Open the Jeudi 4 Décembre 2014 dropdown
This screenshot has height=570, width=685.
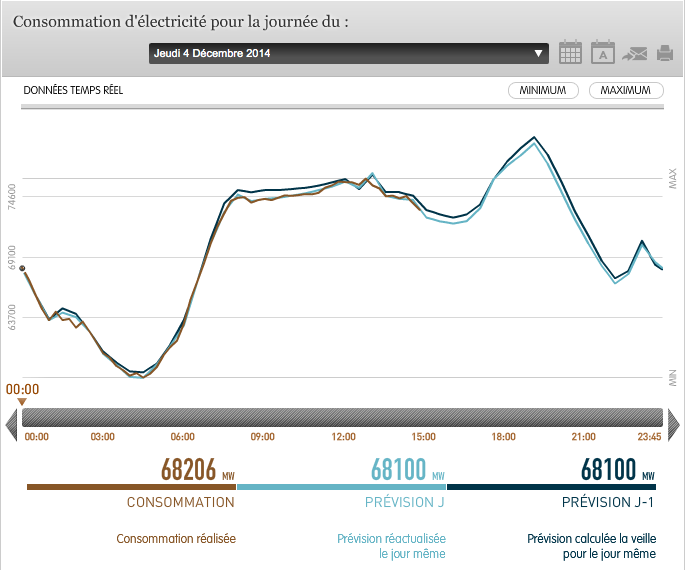point(340,54)
